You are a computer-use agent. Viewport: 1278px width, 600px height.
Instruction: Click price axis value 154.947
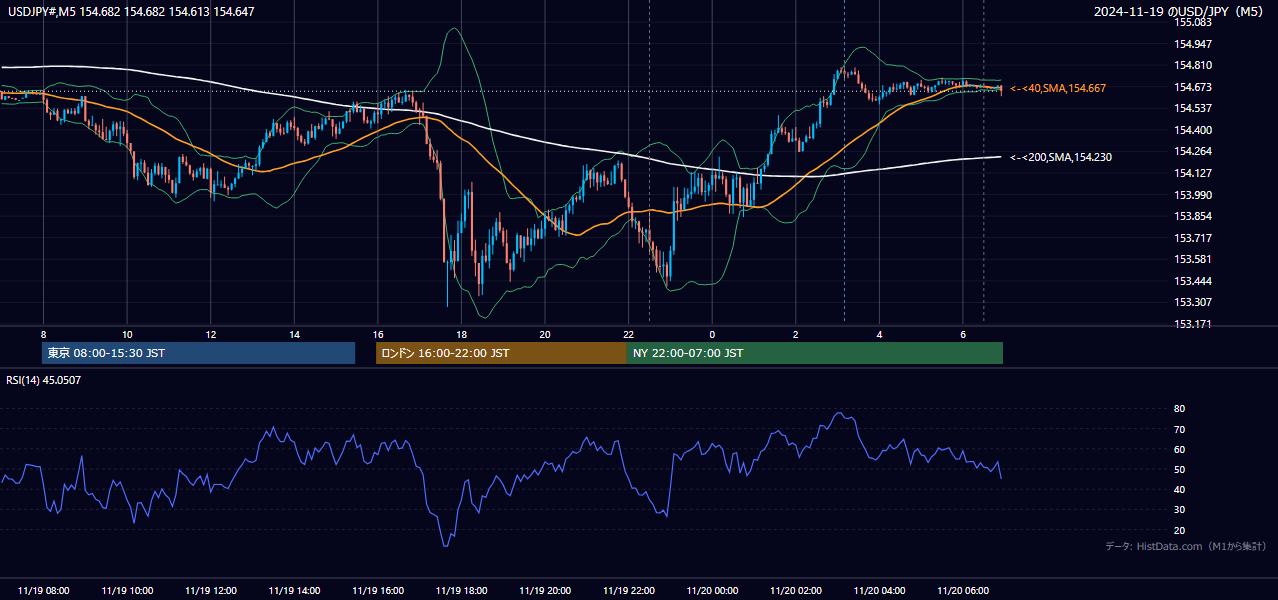[x=1192, y=44]
